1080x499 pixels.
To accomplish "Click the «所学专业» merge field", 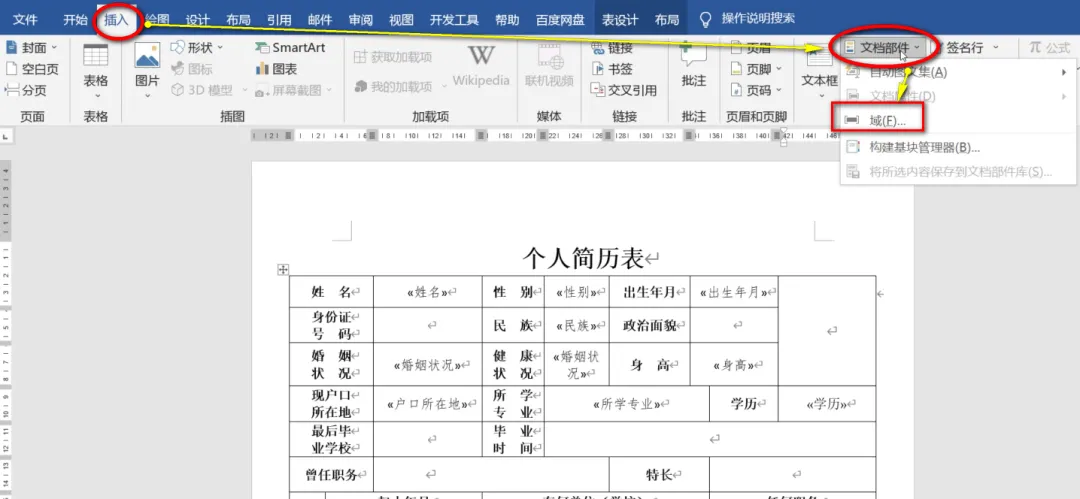I will tap(627, 404).
